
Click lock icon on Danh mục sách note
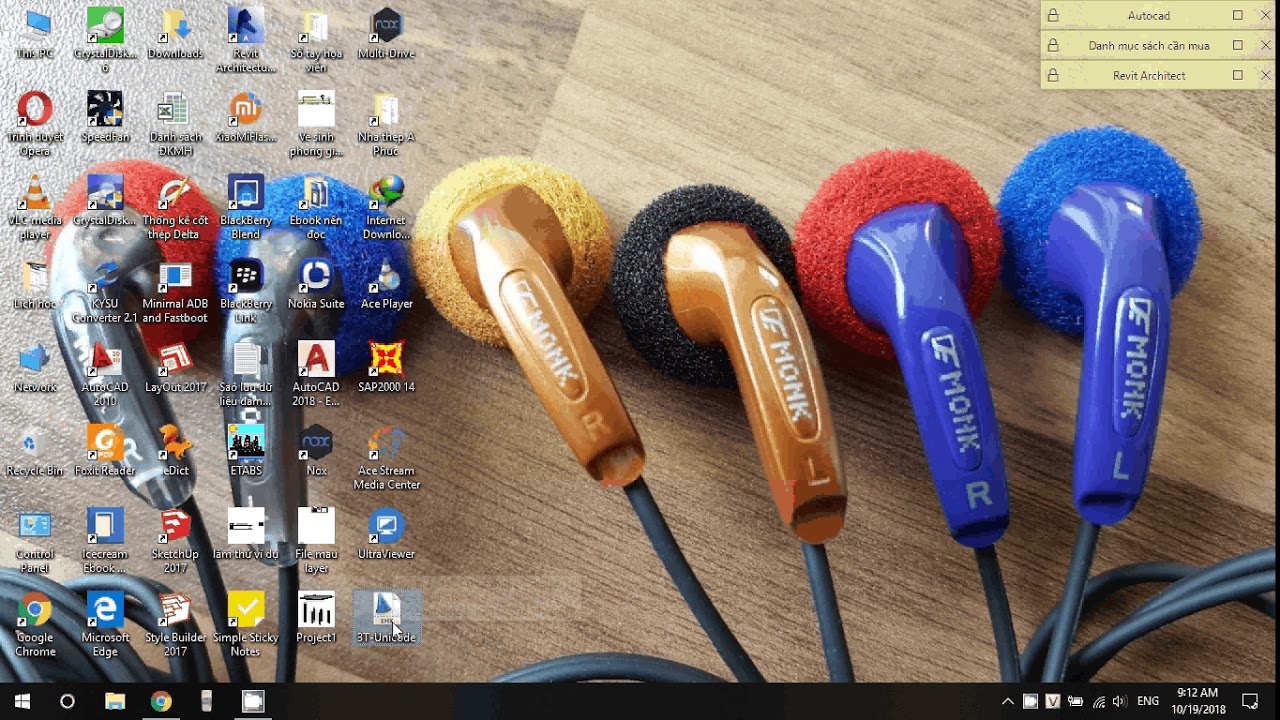tap(1053, 45)
